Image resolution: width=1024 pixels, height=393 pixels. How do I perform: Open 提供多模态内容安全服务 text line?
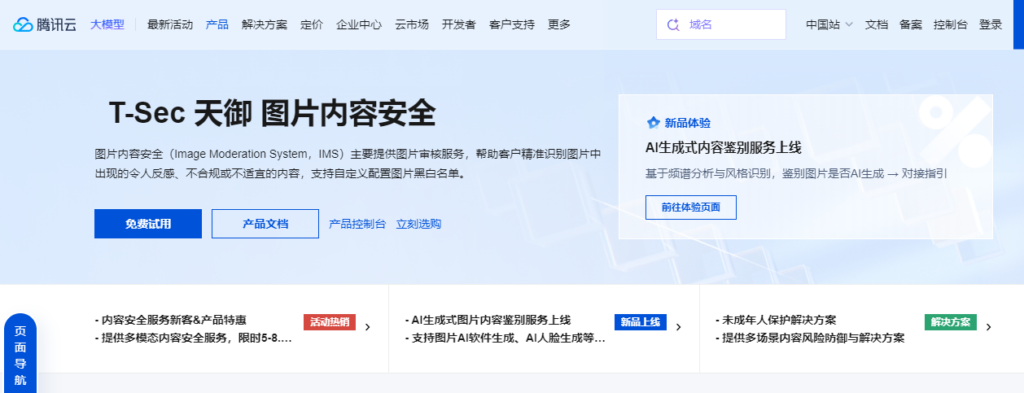click(193, 339)
